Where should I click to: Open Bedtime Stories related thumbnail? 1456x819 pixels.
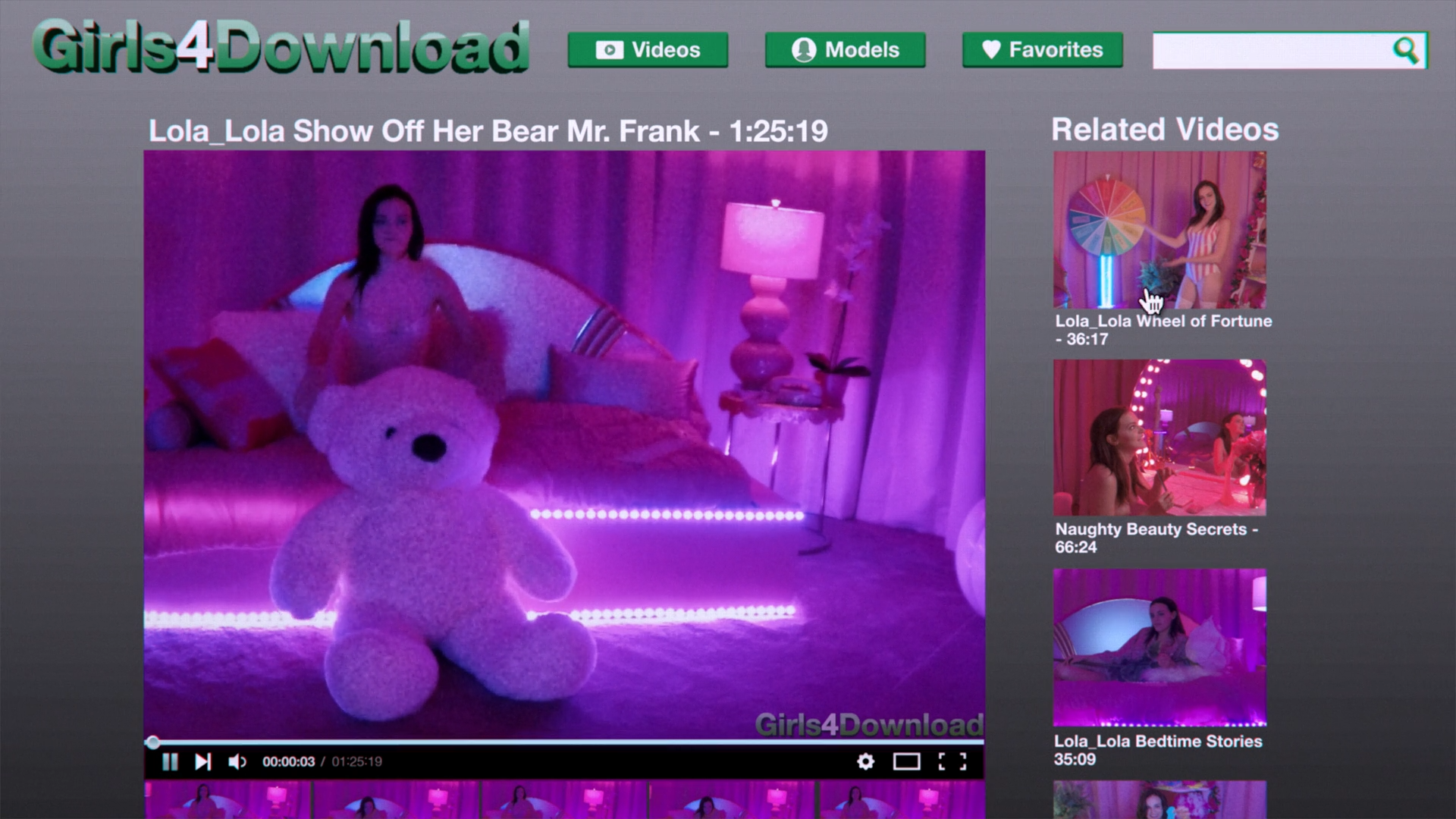[x=1159, y=647]
